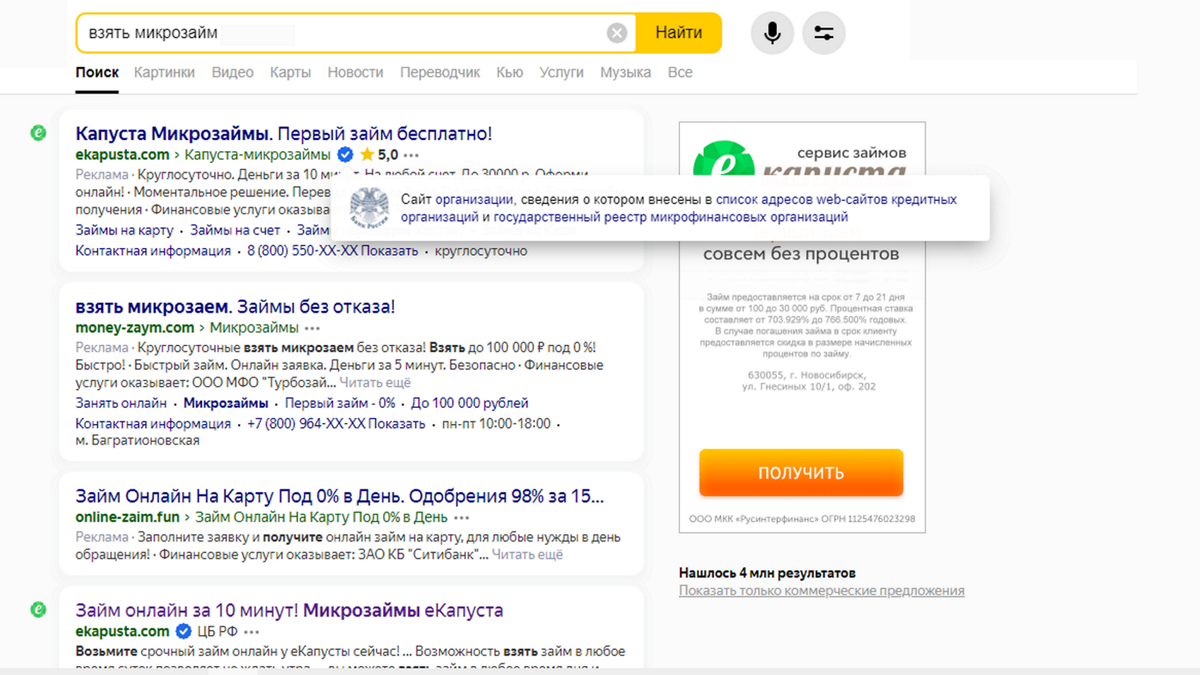Viewport: 1200px width, 675px height.
Task: Open the Займы на счет sitelink
Action: pyautogui.click(x=235, y=231)
